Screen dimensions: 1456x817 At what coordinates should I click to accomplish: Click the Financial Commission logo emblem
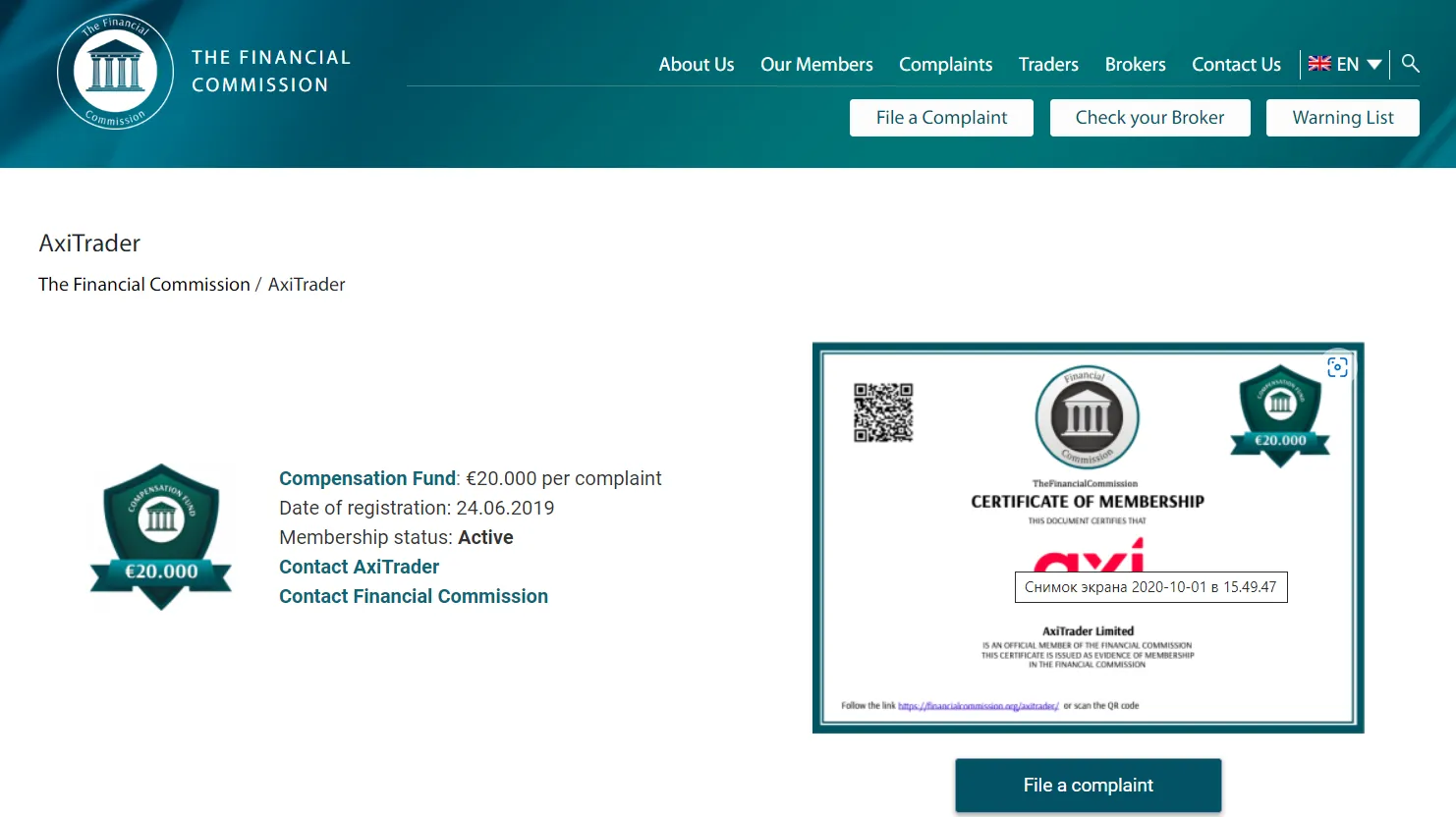tap(115, 72)
